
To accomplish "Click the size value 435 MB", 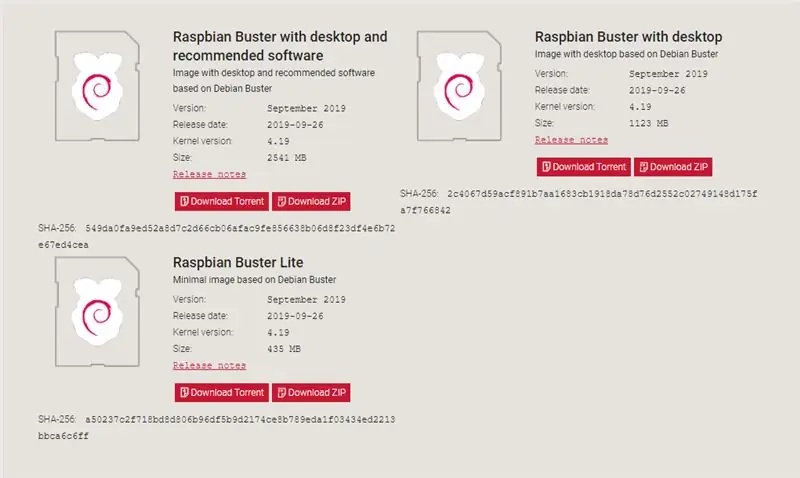I will pyautogui.click(x=284, y=349).
